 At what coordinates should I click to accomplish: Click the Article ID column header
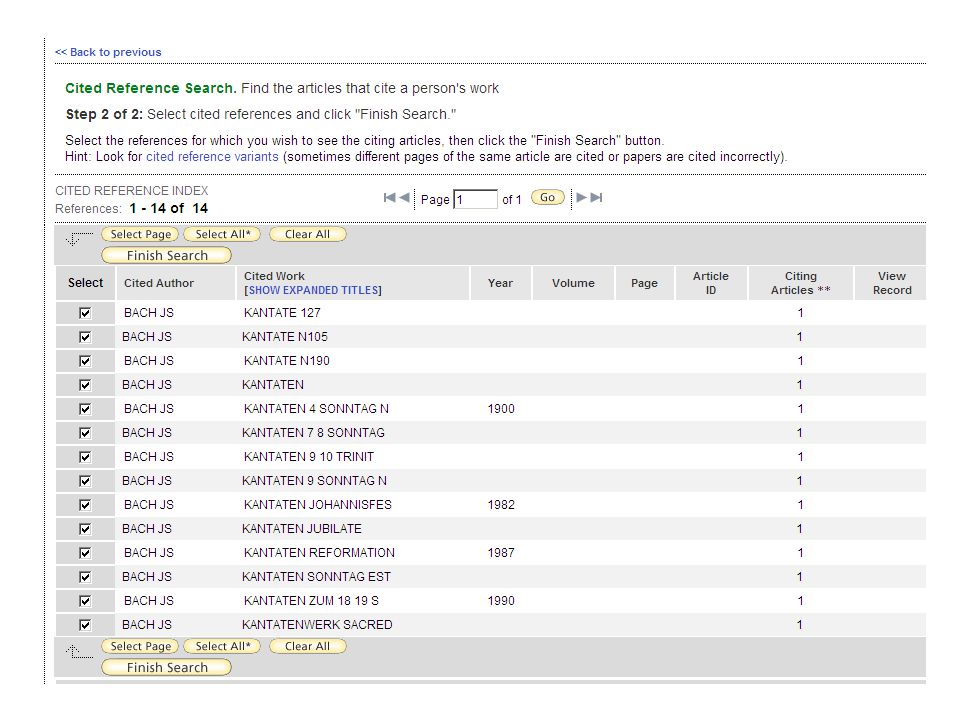click(710, 283)
